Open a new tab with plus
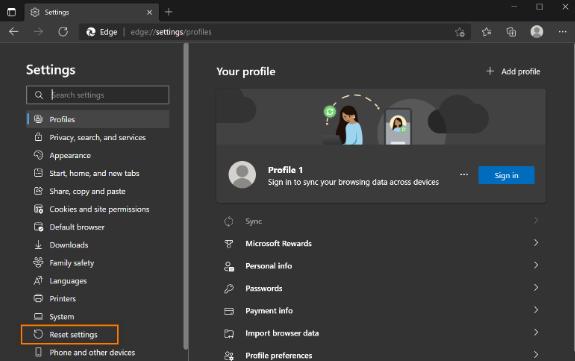The width and height of the screenshot is (575, 361). pyautogui.click(x=168, y=12)
